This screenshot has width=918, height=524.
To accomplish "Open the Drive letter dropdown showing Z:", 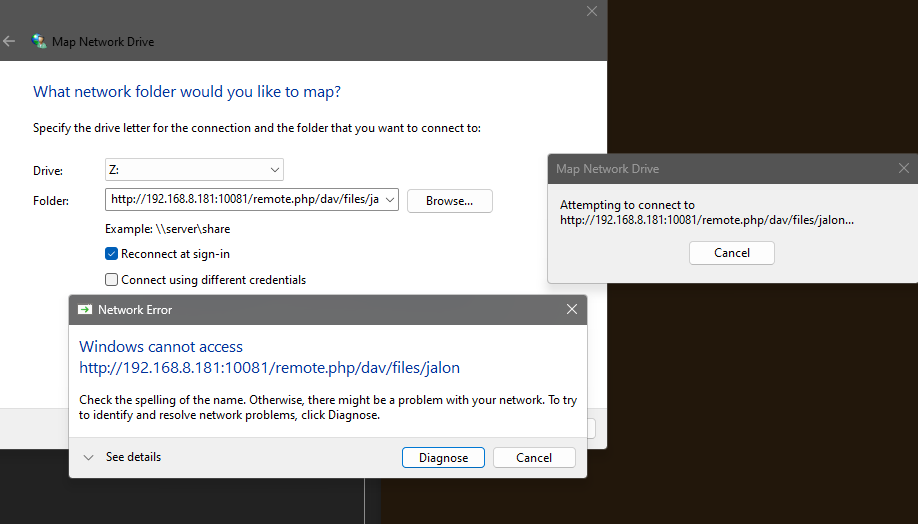I will (x=194, y=170).
